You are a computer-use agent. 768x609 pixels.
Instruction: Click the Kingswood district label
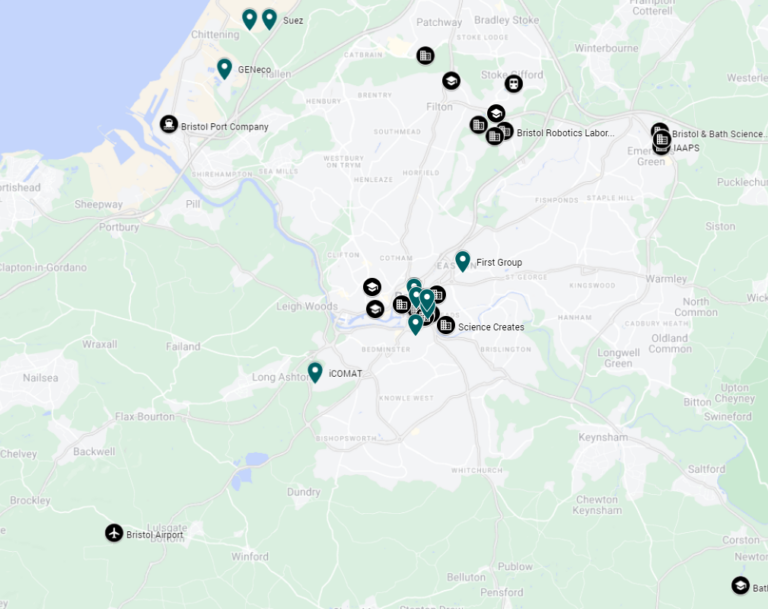[592, 285]
